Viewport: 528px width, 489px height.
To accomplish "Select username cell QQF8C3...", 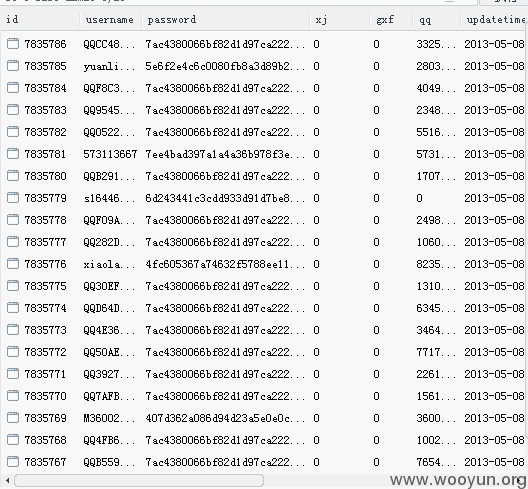I will [x=109, y=88].
